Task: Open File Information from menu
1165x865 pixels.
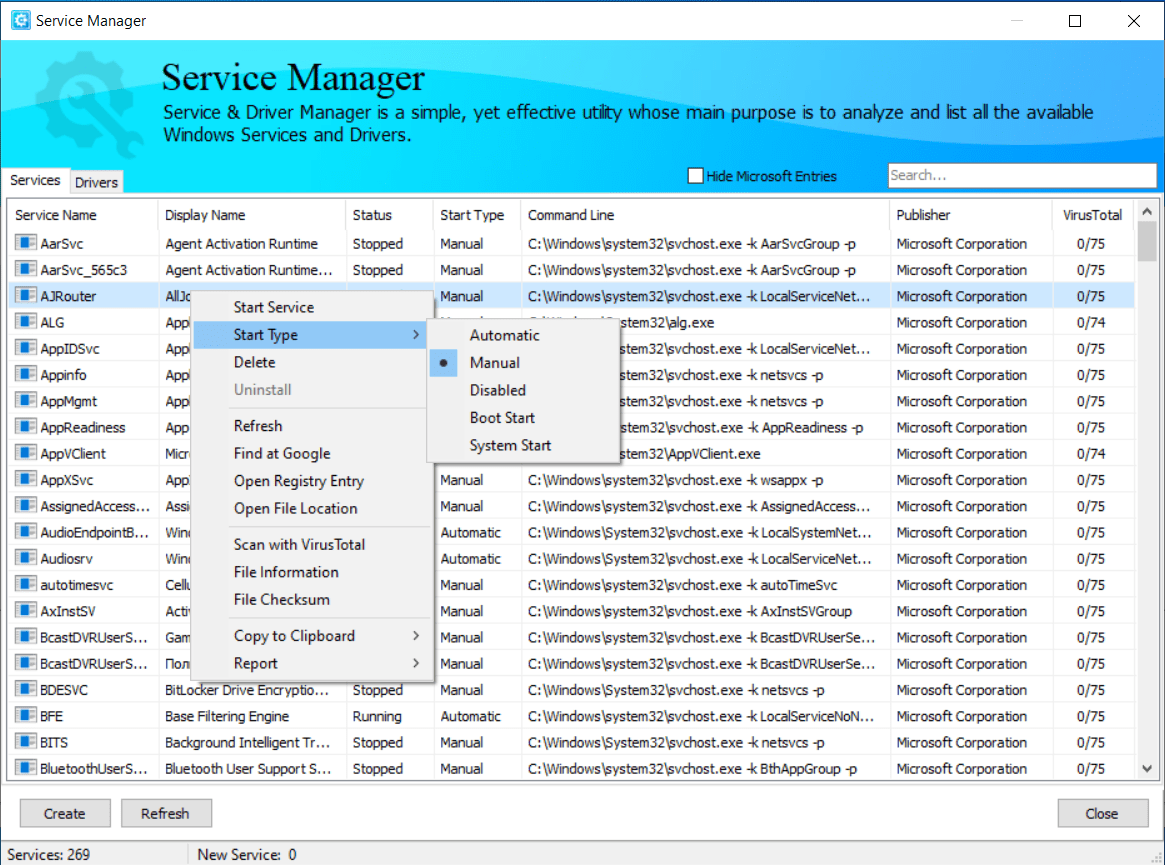Action: click(311, 572)
